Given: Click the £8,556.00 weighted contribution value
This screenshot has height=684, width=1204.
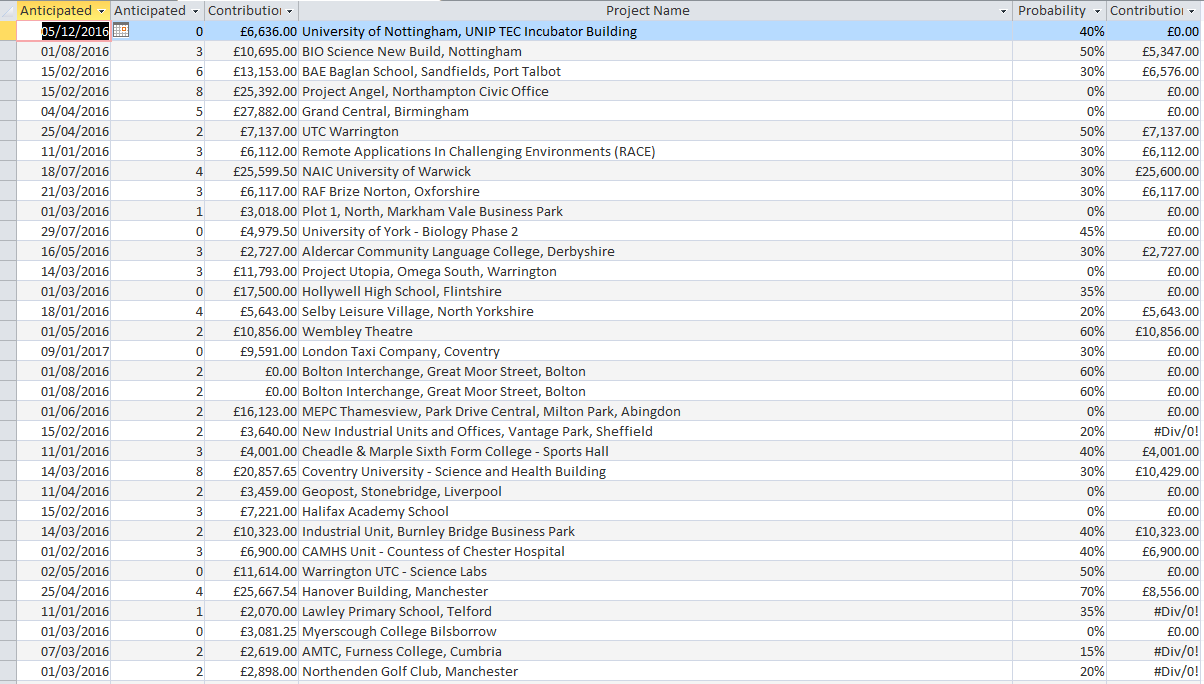Looking at the screenshot, I should pyautogui.click(x=1170, y=591).
